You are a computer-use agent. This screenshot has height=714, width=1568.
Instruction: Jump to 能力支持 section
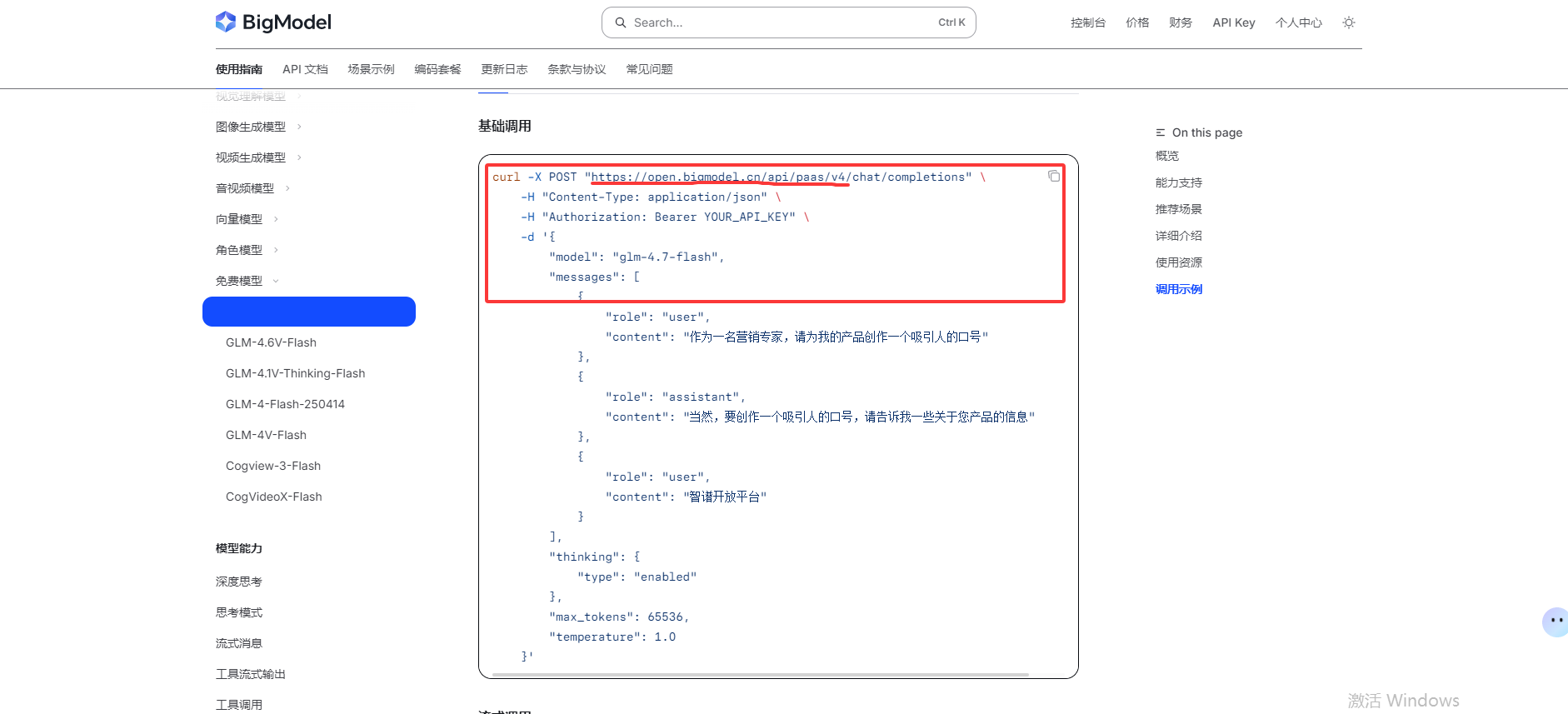(1179, 182)
